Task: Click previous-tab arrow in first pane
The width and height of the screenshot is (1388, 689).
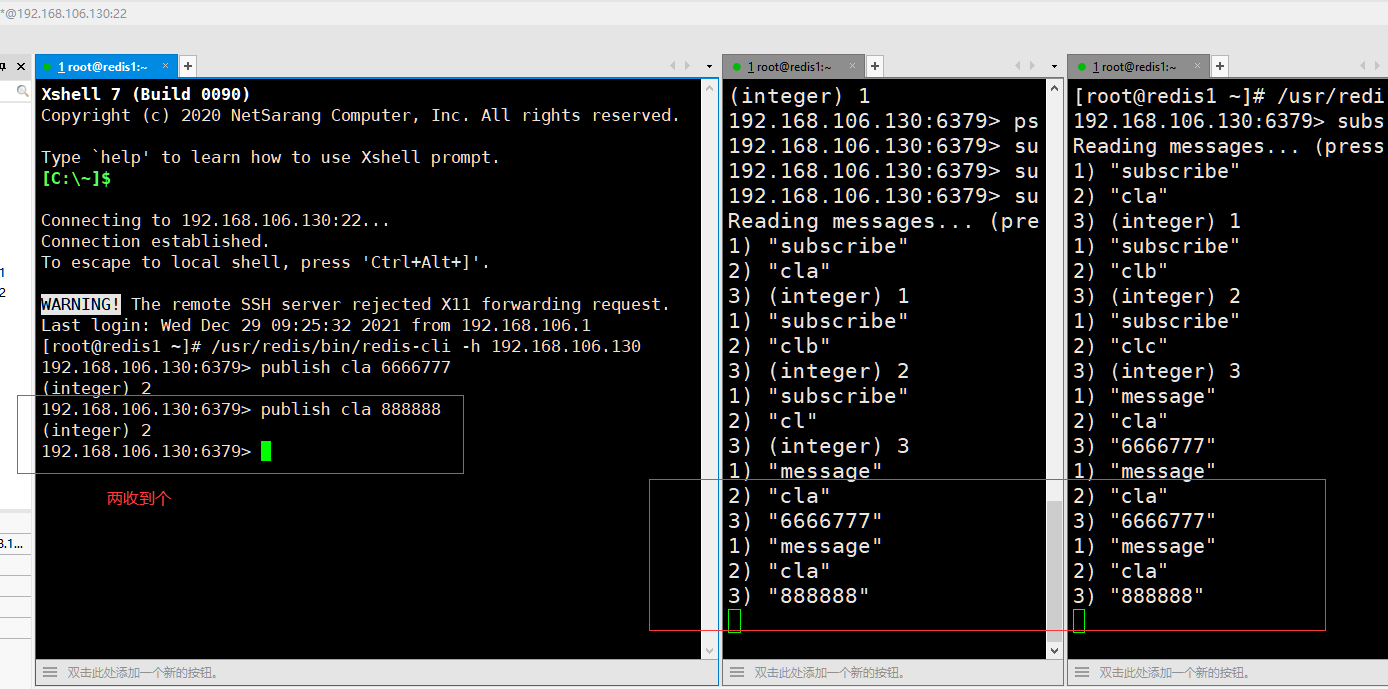Action: pyautogui.click(x=672, y=66)
